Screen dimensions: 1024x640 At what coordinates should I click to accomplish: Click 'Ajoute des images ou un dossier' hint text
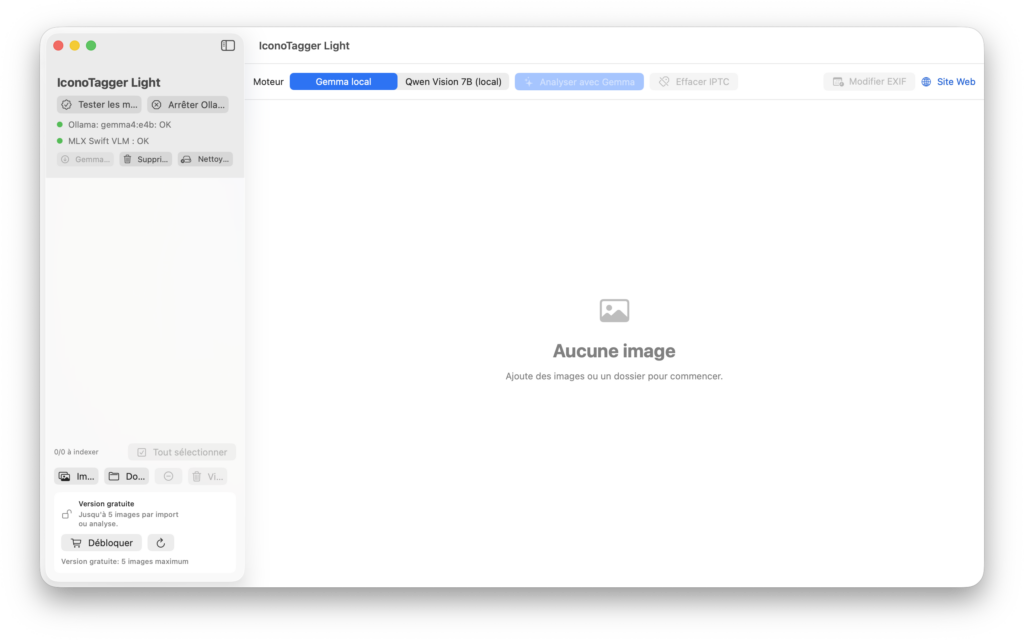pyautogui.click(x=614, y=376)
